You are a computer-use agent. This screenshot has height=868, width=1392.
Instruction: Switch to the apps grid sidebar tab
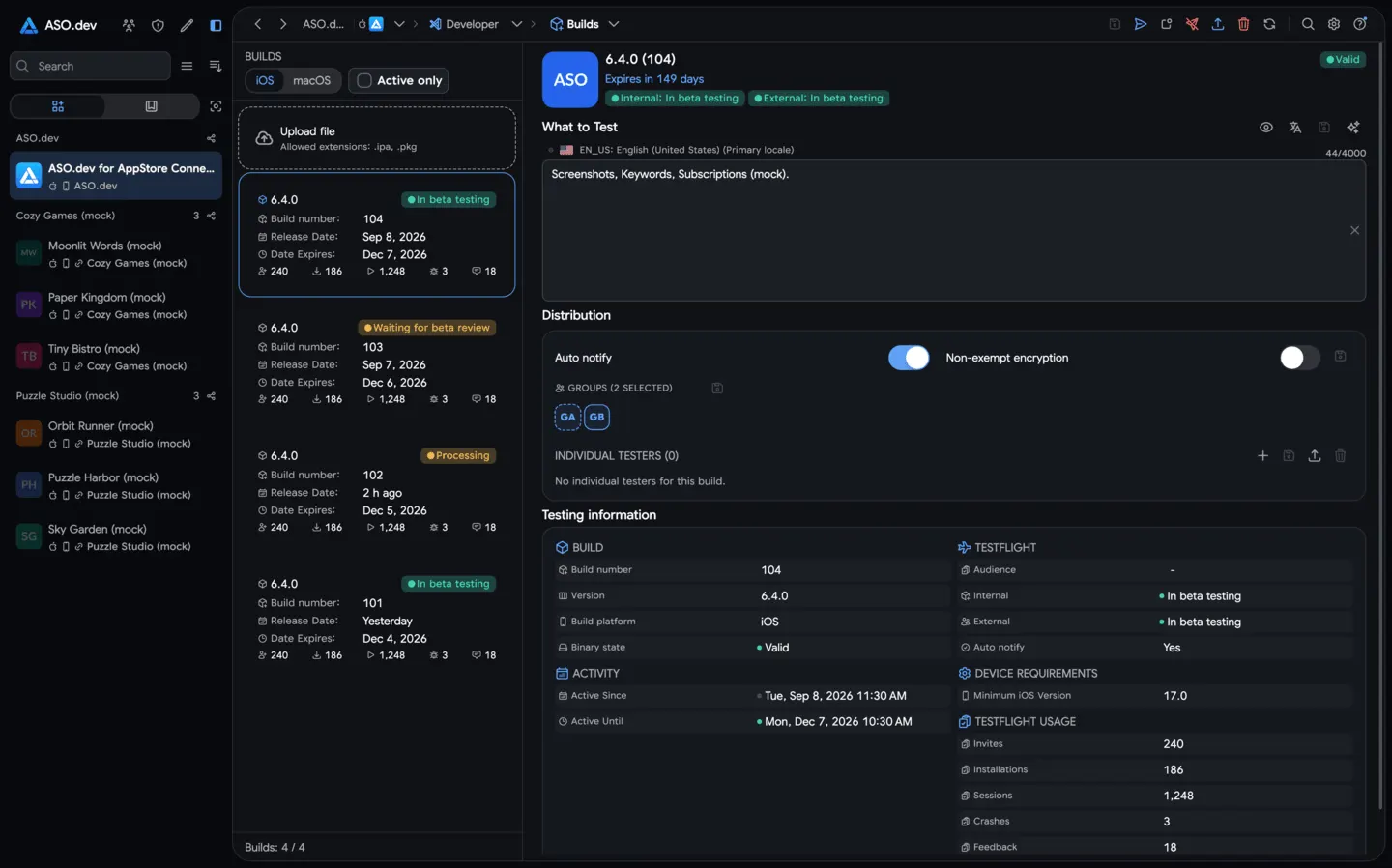coord(58,106)
